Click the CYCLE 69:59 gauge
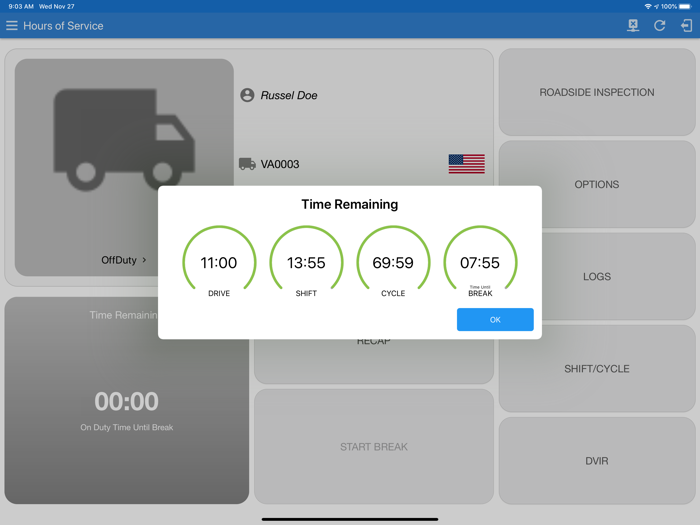 [393, 262]
